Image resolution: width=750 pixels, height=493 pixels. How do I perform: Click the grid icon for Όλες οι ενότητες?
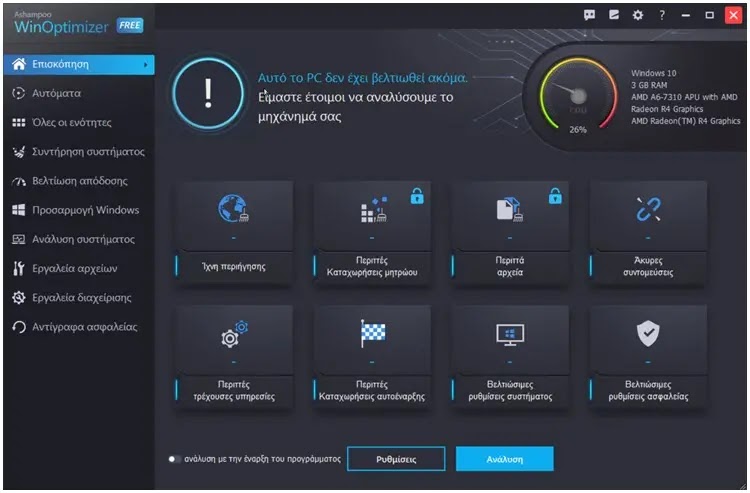[x=18, y=123]
